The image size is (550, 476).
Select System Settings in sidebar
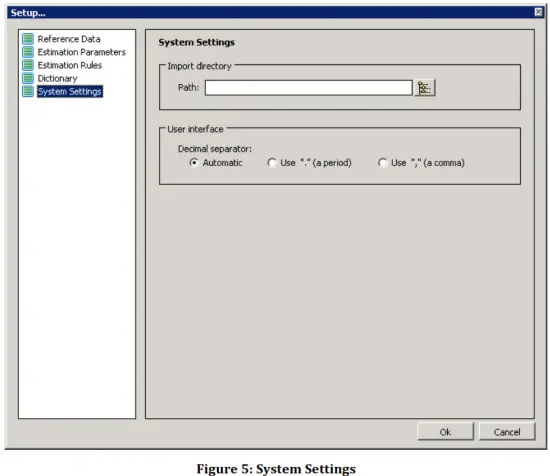pyautogui.click(x=70, y=92)
